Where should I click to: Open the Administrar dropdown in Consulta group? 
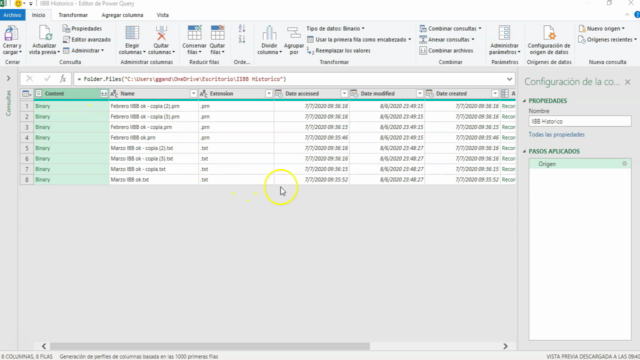point(84,51)
